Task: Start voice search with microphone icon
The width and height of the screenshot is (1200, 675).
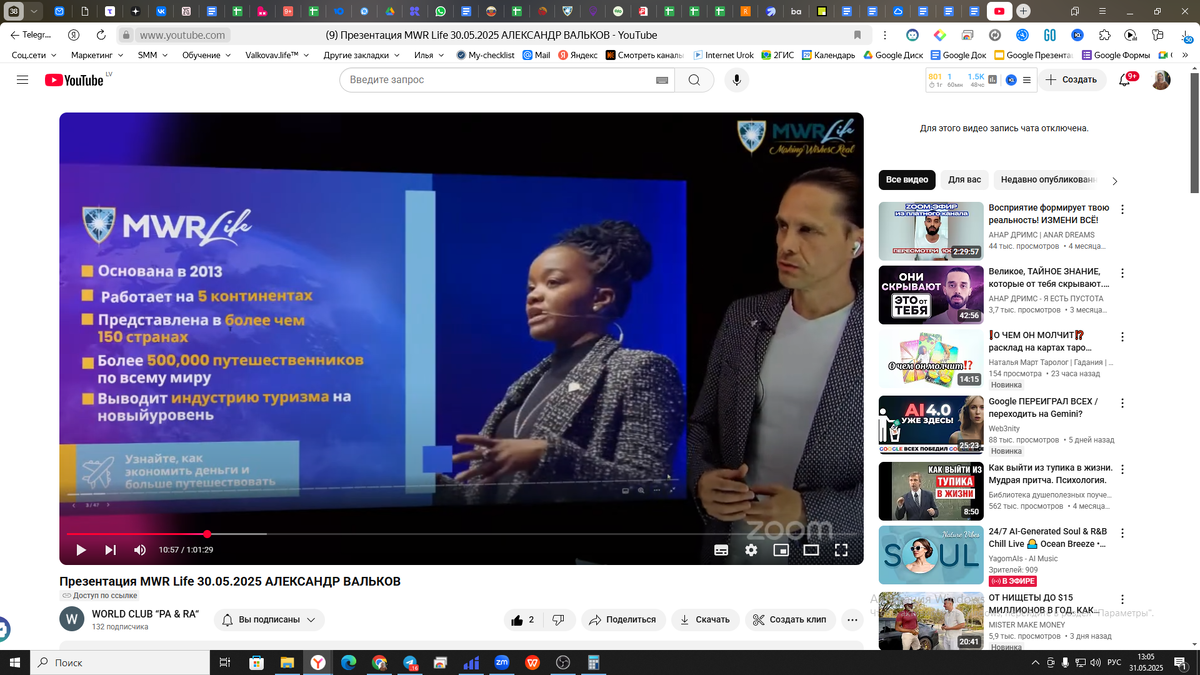Action: click(x=737, y=80)
